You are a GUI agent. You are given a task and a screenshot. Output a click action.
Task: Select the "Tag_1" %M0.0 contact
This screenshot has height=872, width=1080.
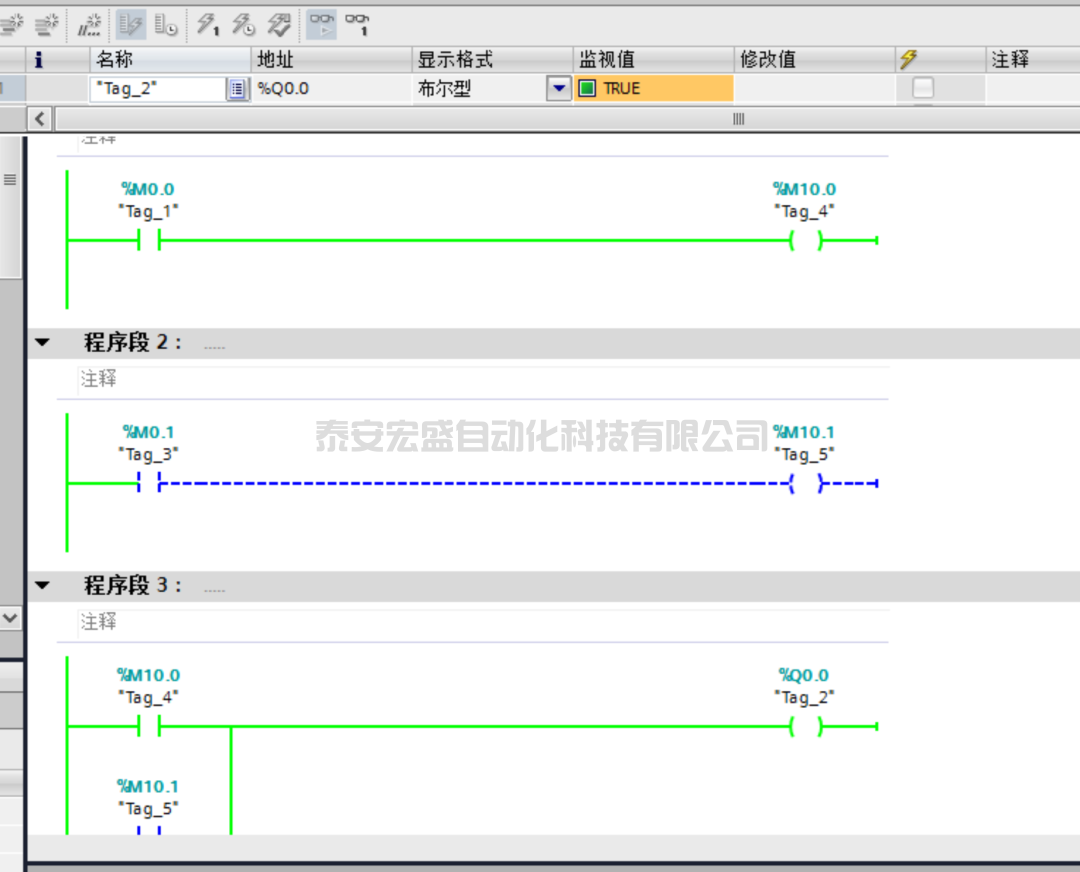149,241
